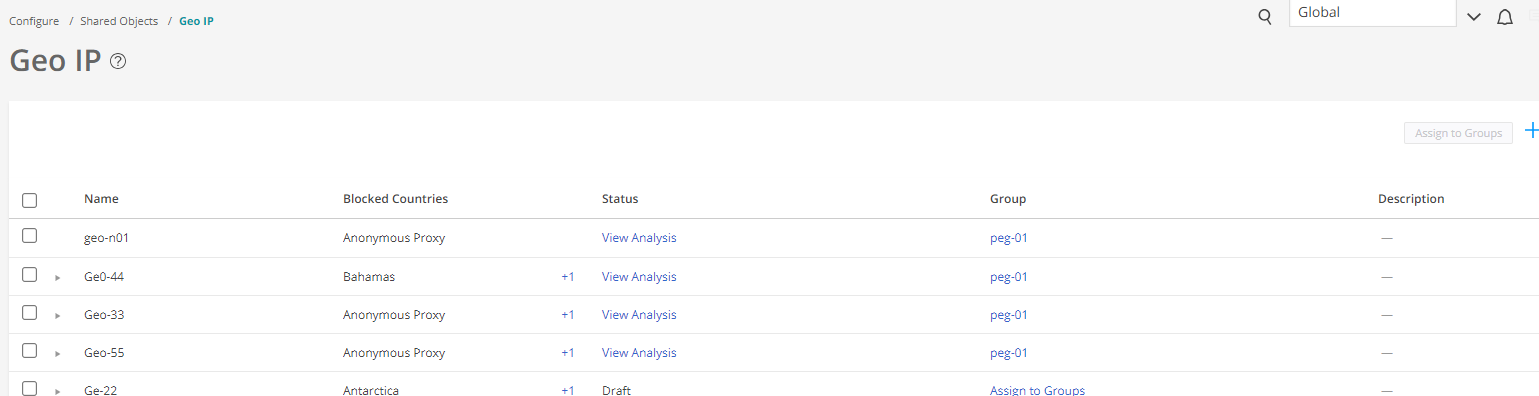
Task: Click Anonymous Proxy in Geo-33 row
Action: click(x=394, y=314)
